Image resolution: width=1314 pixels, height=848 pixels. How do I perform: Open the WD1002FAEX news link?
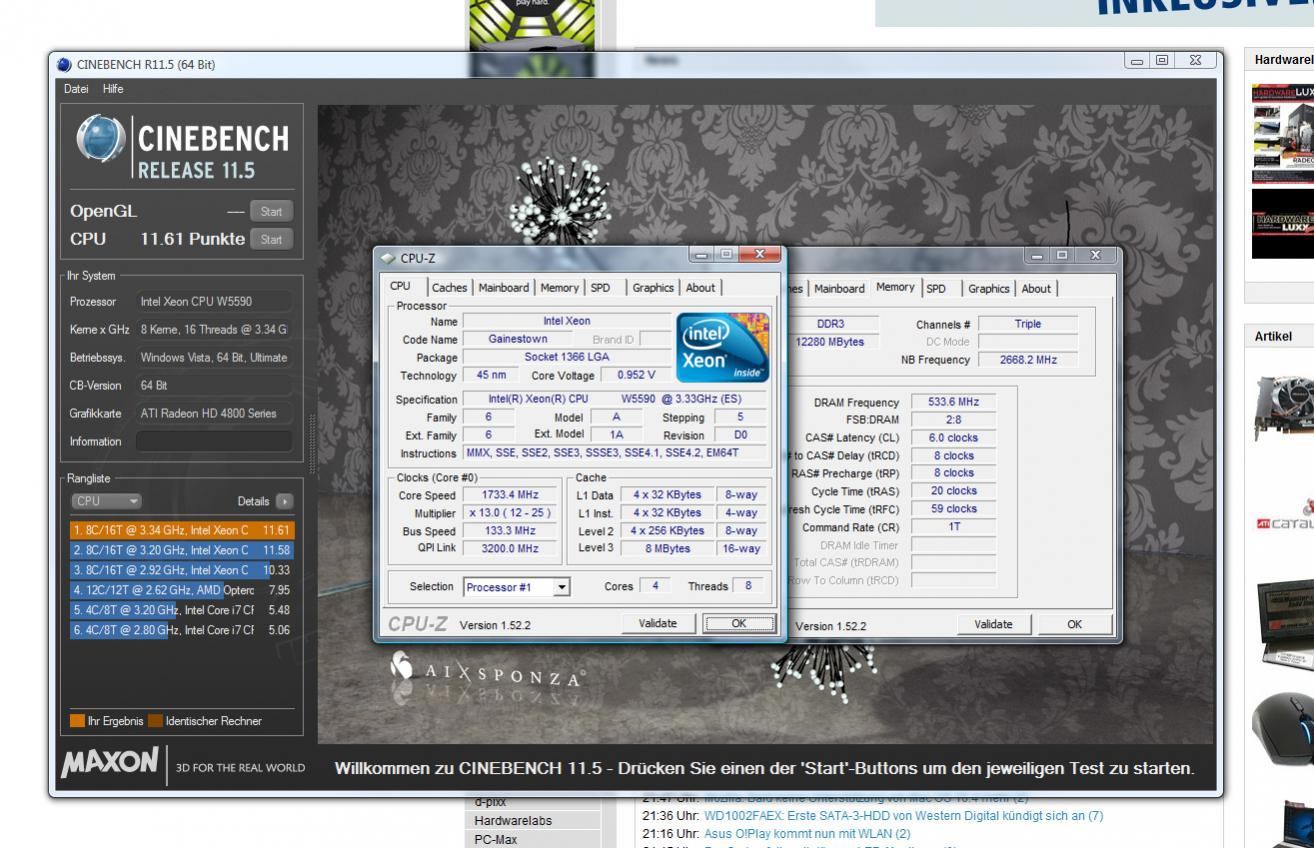(x=903, y=816)
